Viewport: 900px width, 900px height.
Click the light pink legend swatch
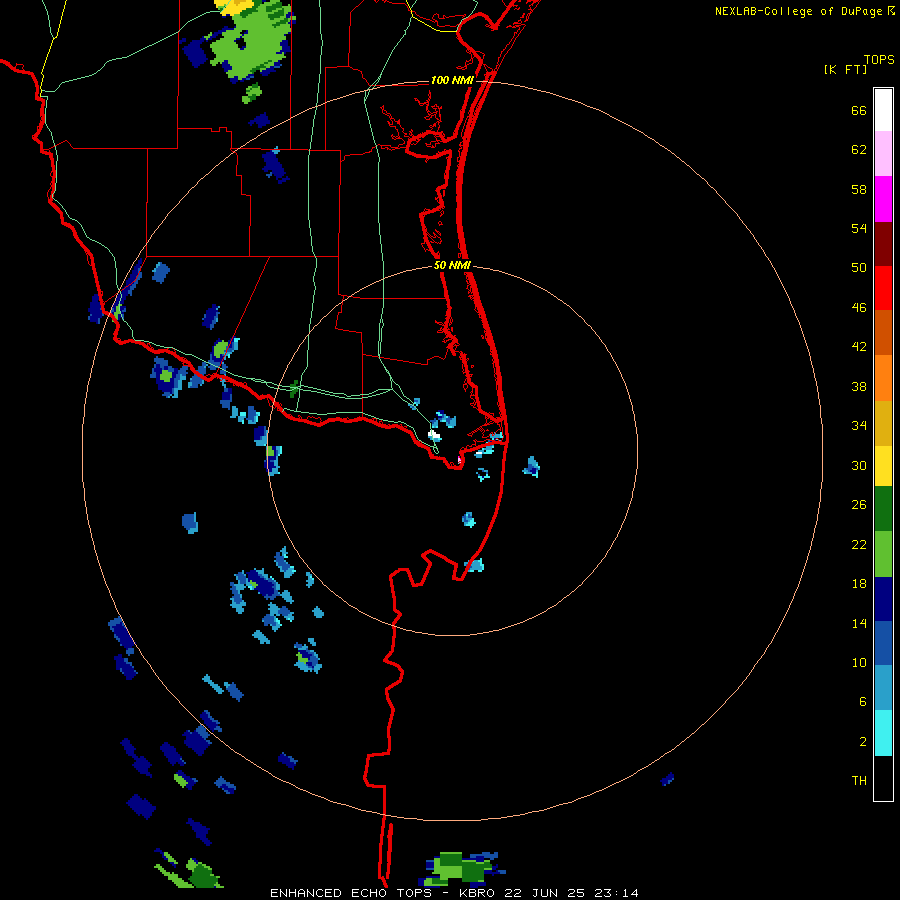point(883,153)
